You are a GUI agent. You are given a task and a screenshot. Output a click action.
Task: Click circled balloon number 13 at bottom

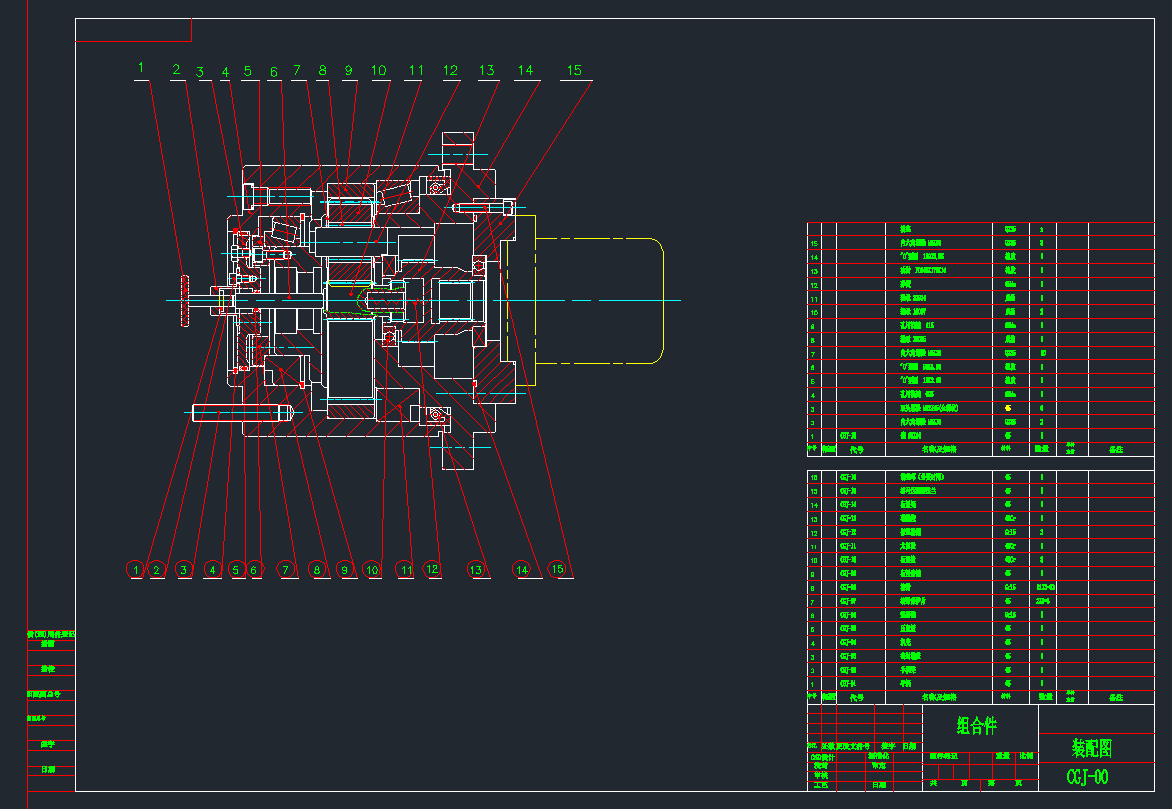pos(476,570)
